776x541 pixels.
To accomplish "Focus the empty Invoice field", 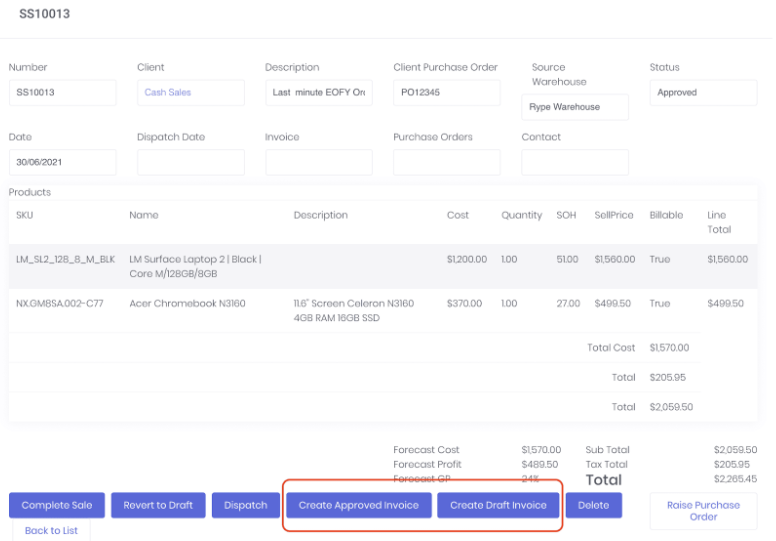I will coord(318,163).
